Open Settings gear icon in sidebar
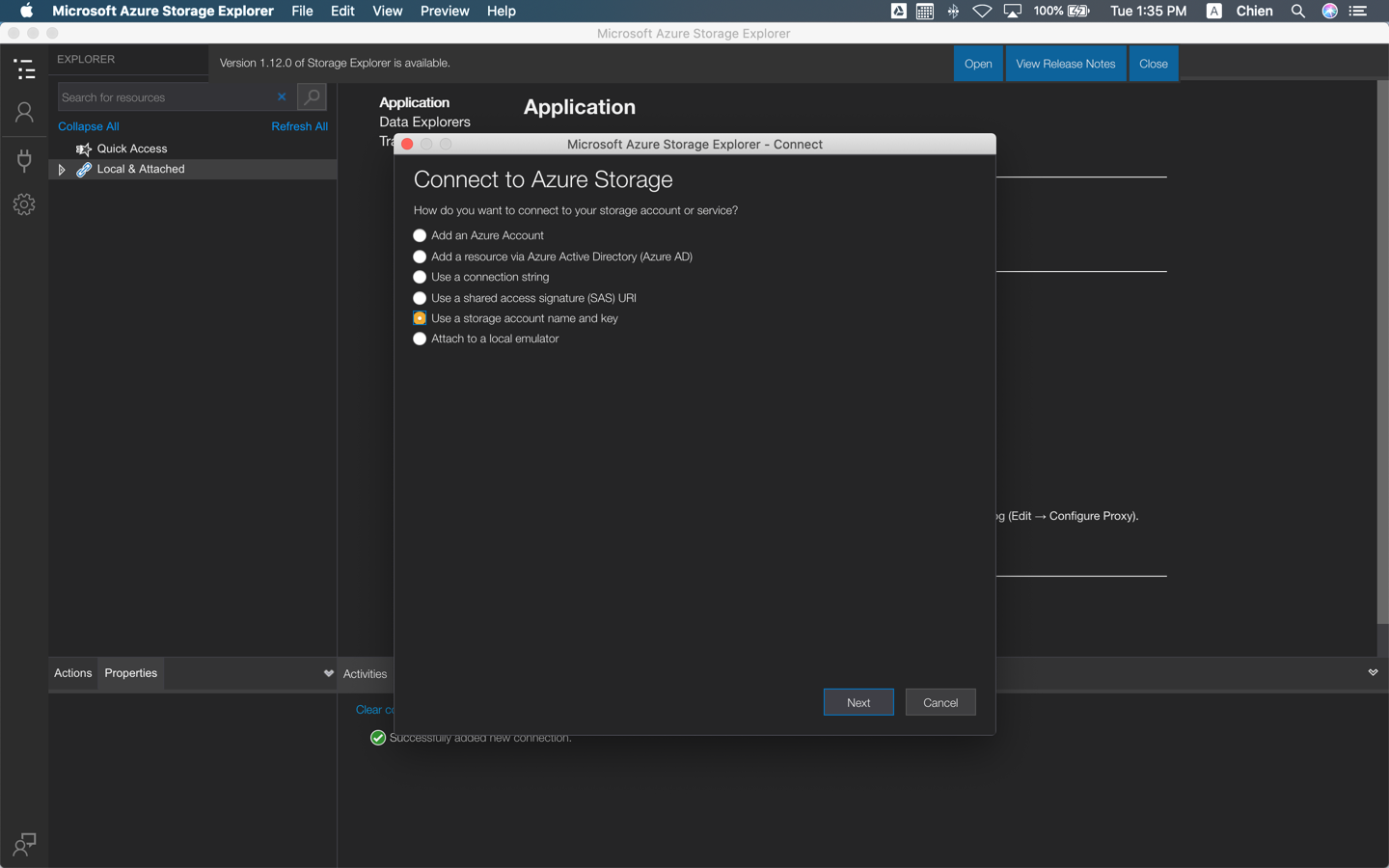Image resolution: width=1389 pixels, height=868 pixels. [24, 204]
